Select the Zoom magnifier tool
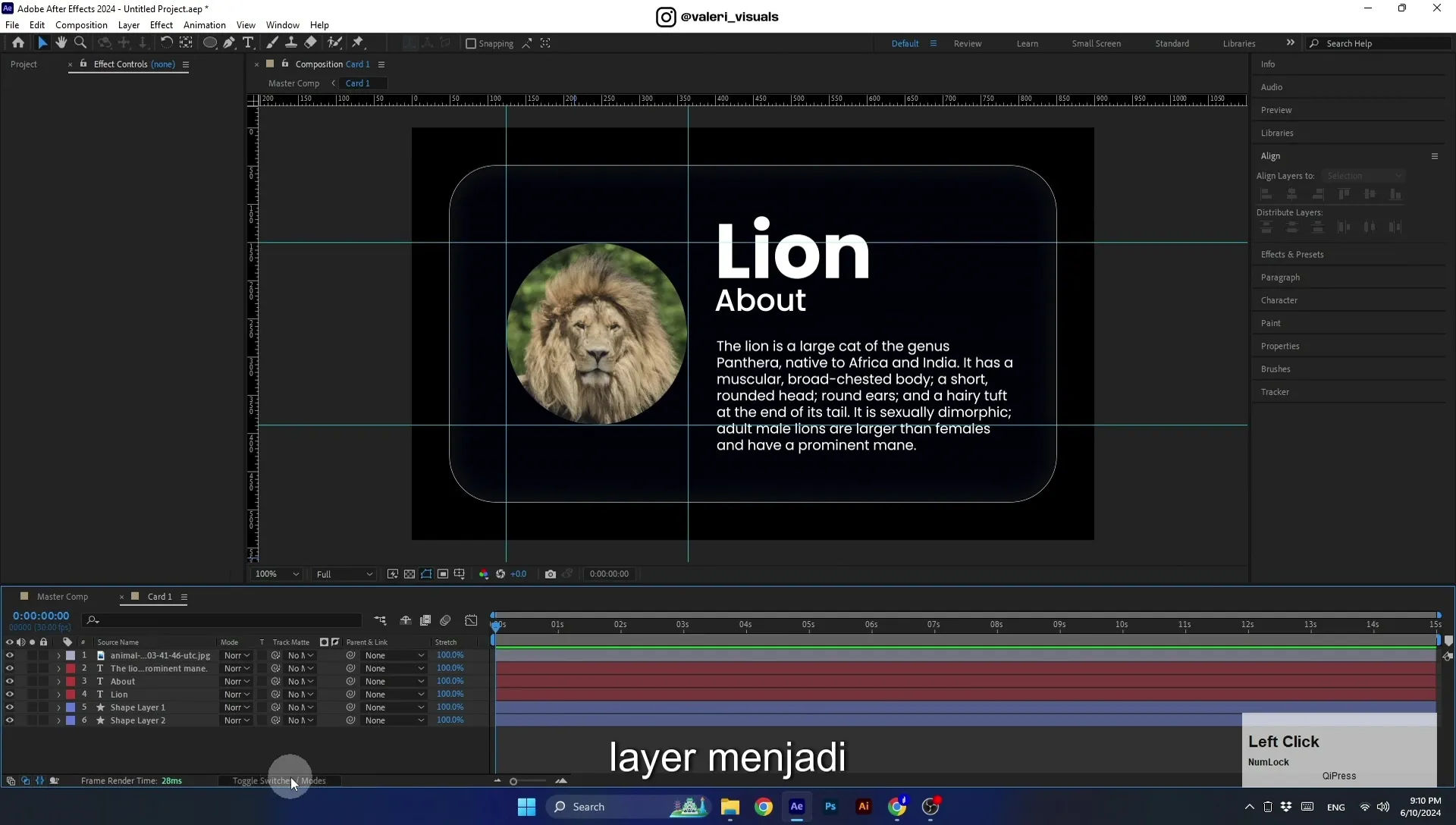 point(80,43)
